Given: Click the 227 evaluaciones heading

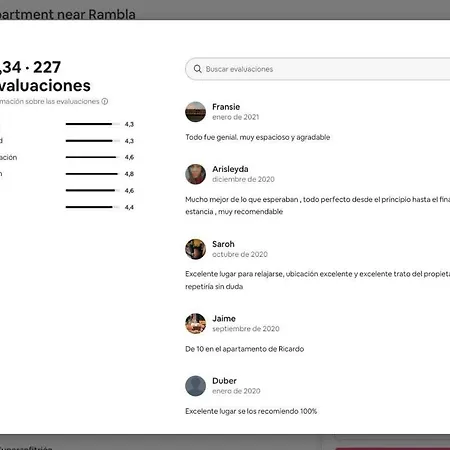Looking at the screenshot, I should pyautogui.click(x=45, y=76).
